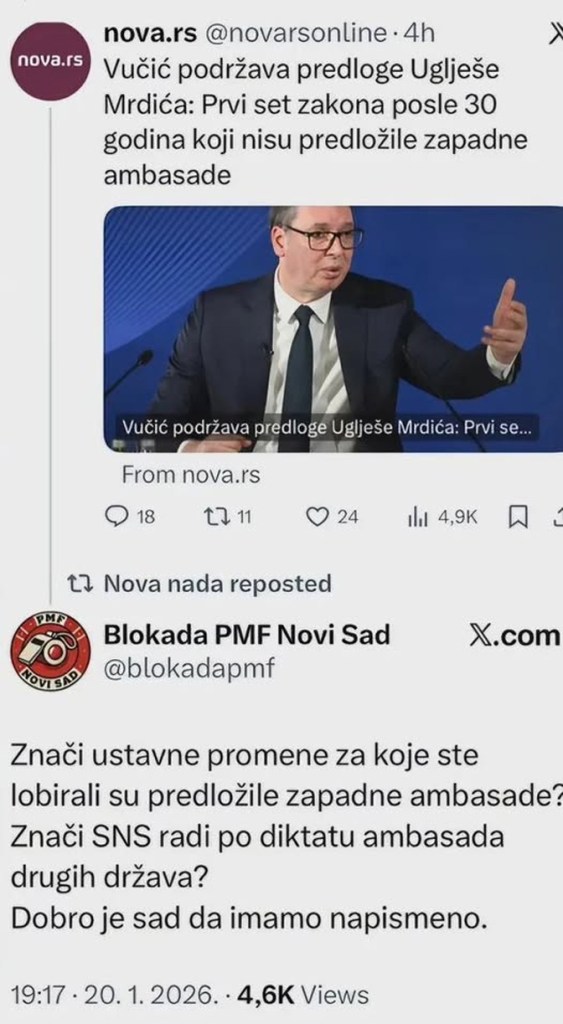Bookmark the nova.rs tweet
Image resolution: width=563 pixels, height=1024 pixels.
(518, 518)
